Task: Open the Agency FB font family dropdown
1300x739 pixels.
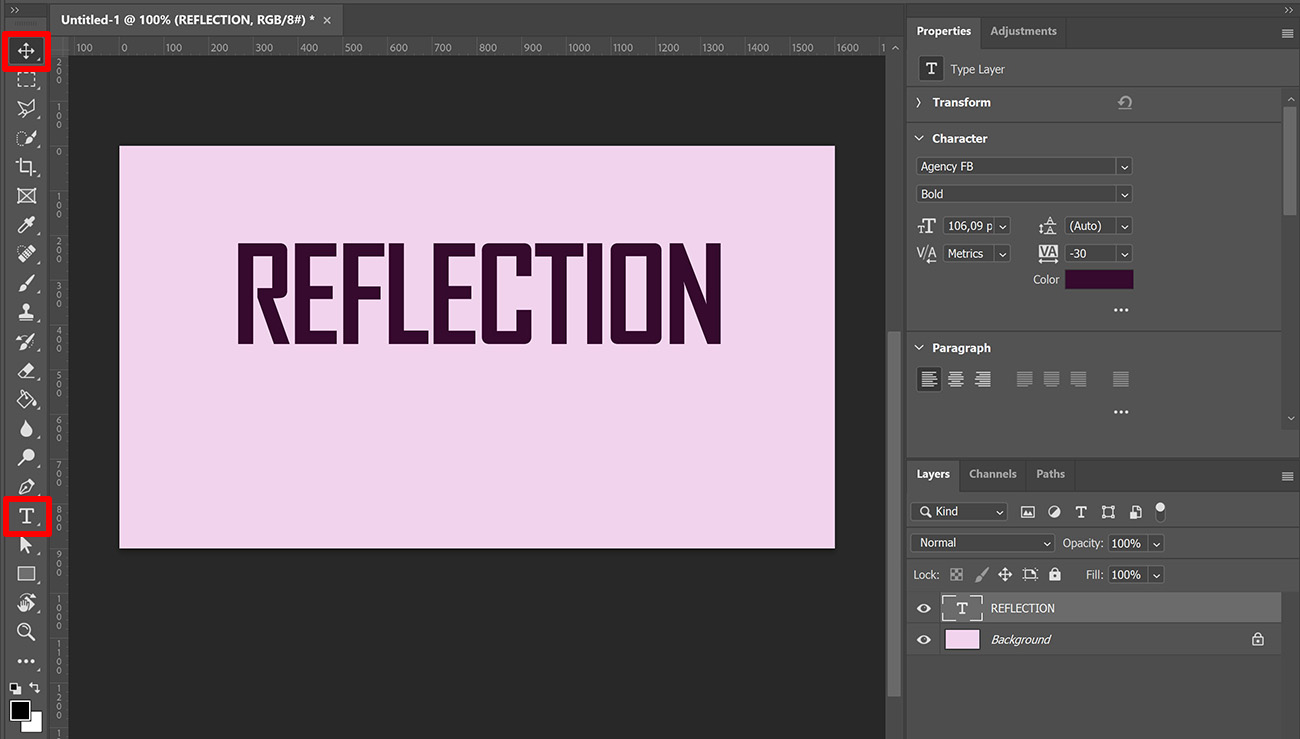Action: click(x=1124, y=166)
